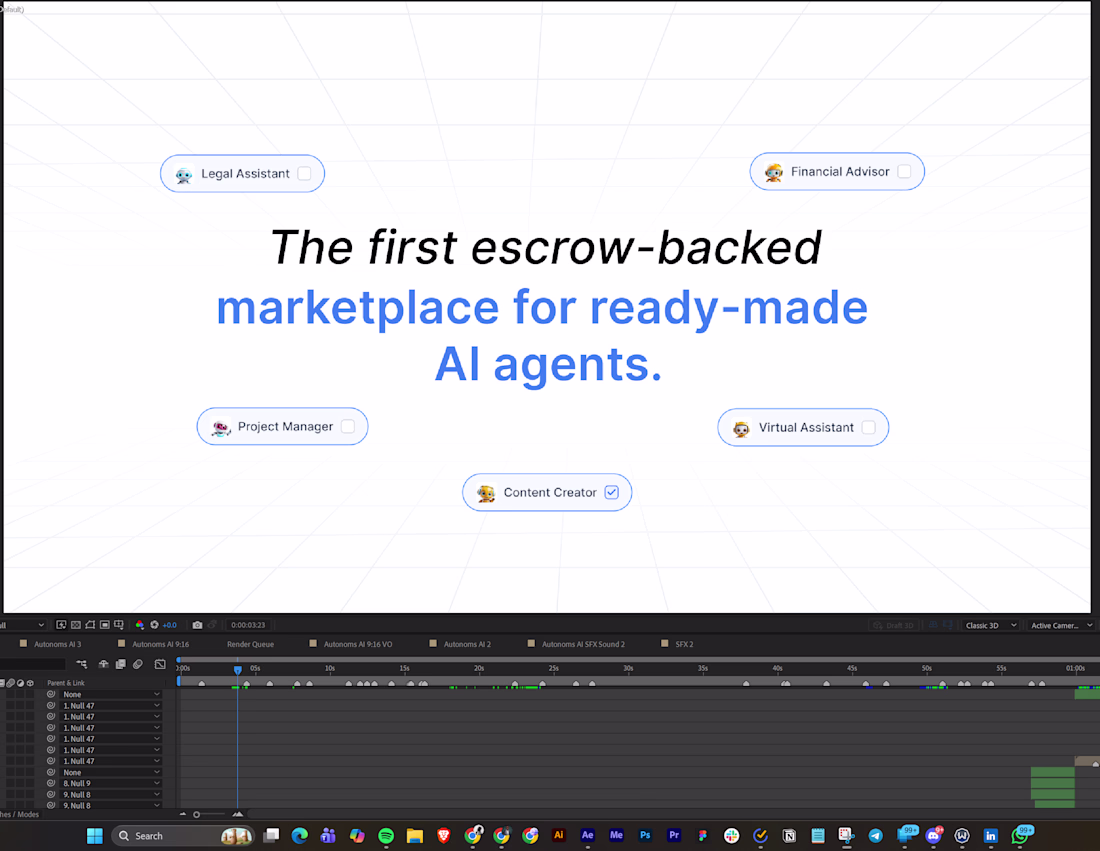This screenshot has height=851, width=1100.
Task: Open the Classic 3D renderer dropdown
Action: pyautogui.click(x=991, y=625)
